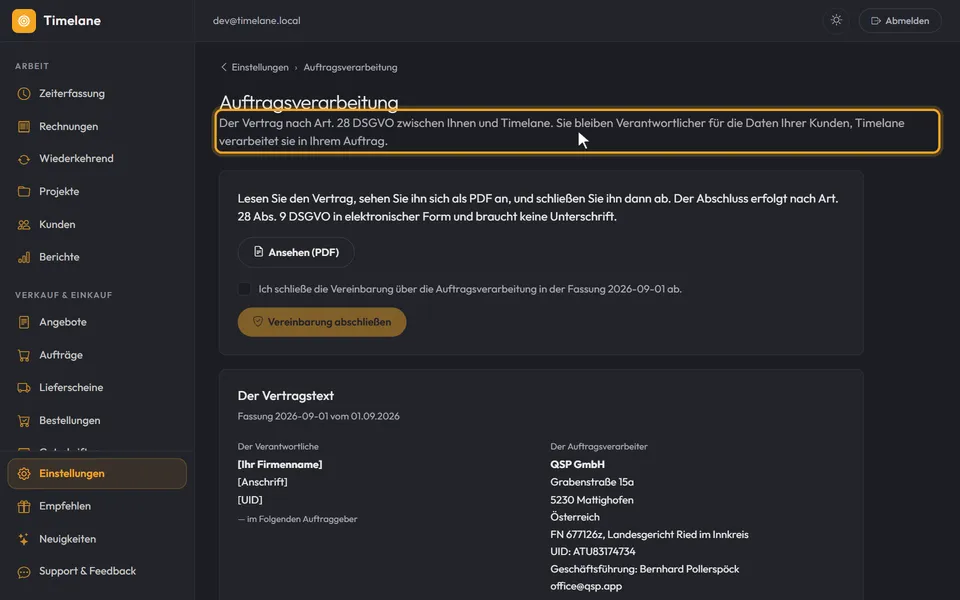Open Angebote in sidebar
Image resolution: width=960 pixels, height=600 pixels.
97,322
